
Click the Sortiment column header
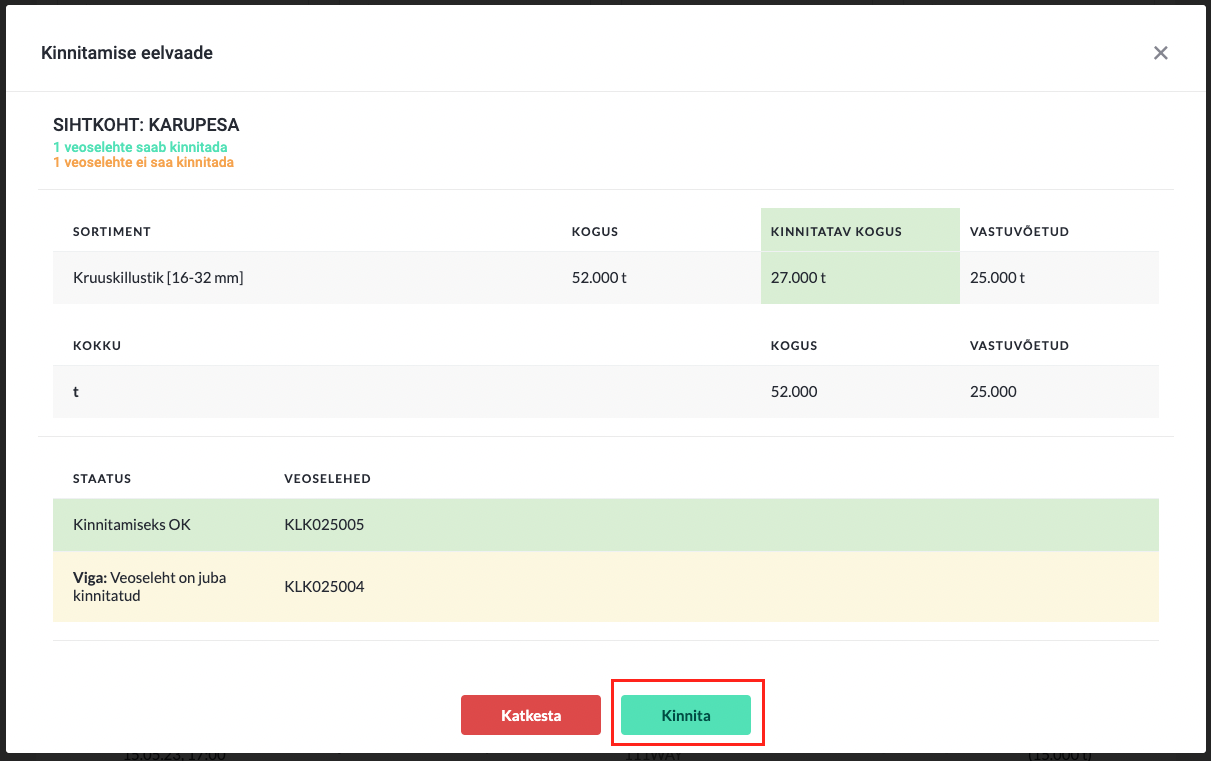click(x=112, y=232)
